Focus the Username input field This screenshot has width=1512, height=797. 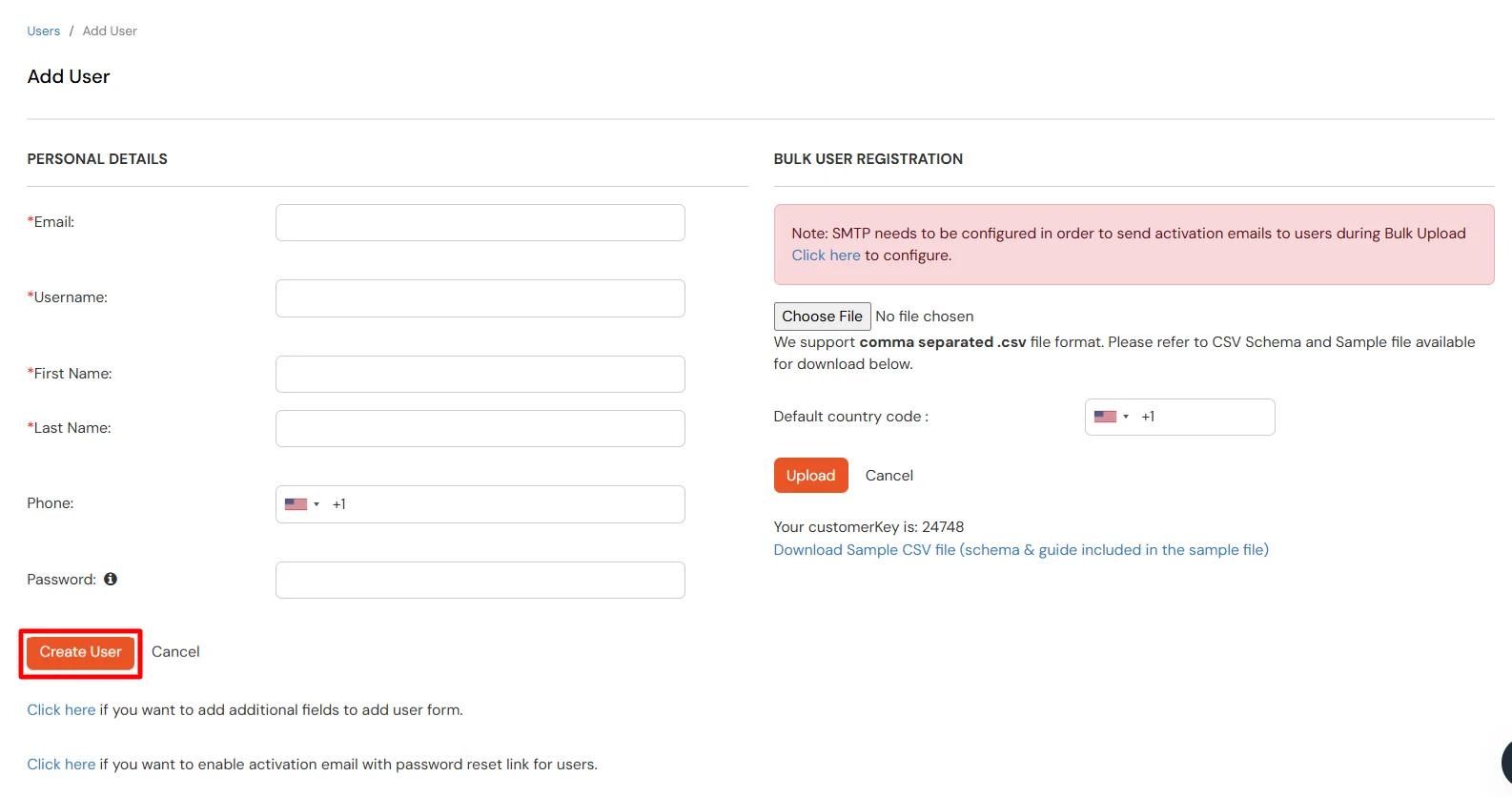coord(480,297)
